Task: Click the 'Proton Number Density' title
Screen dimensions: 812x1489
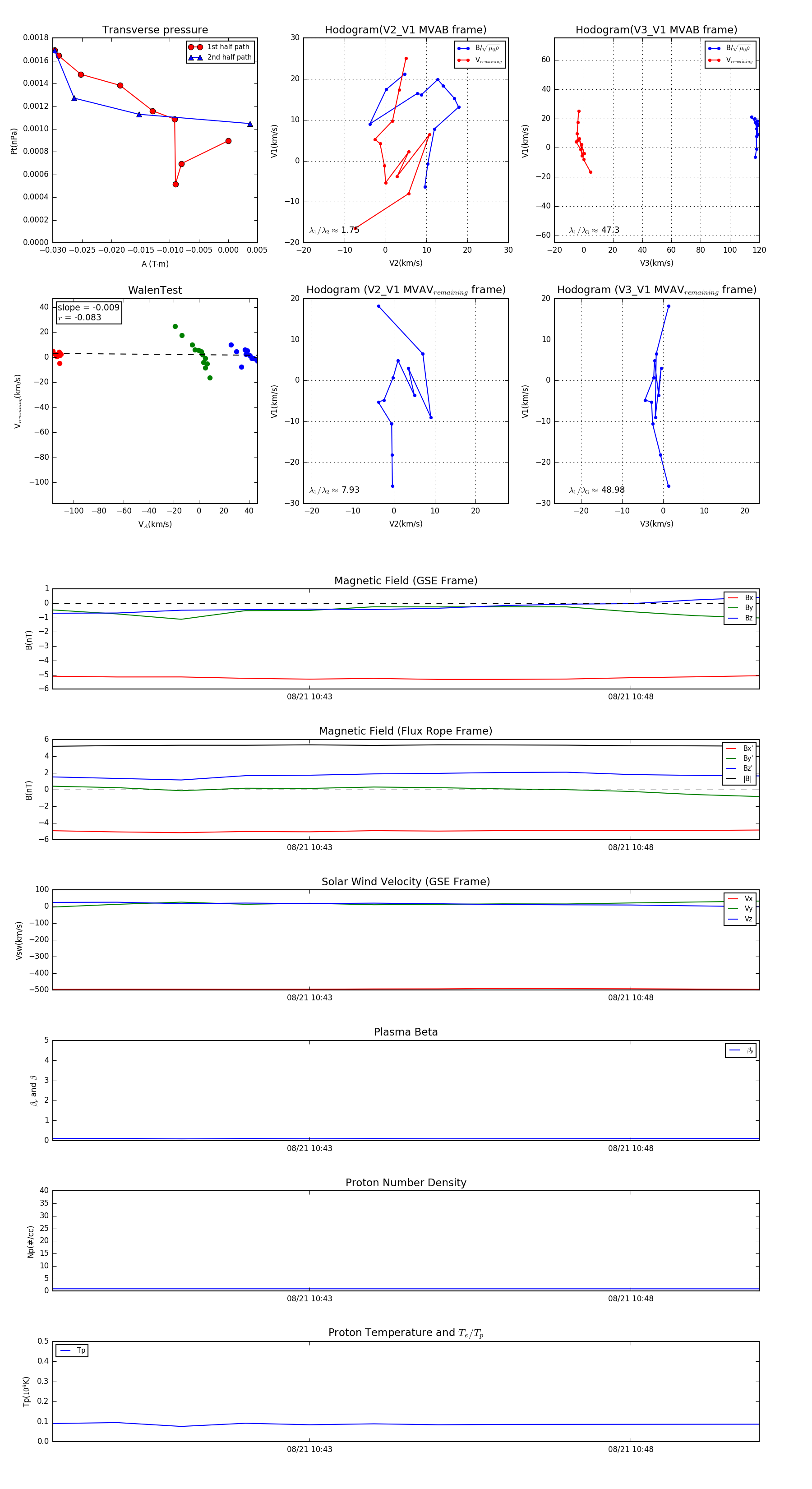Action: pos(406,1183)
